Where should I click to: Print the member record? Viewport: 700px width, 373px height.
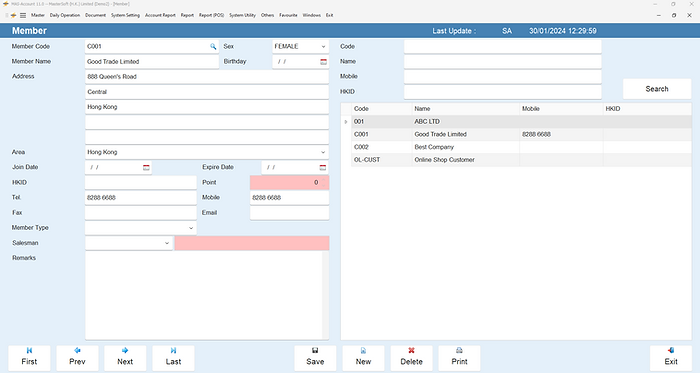point(459,357)
